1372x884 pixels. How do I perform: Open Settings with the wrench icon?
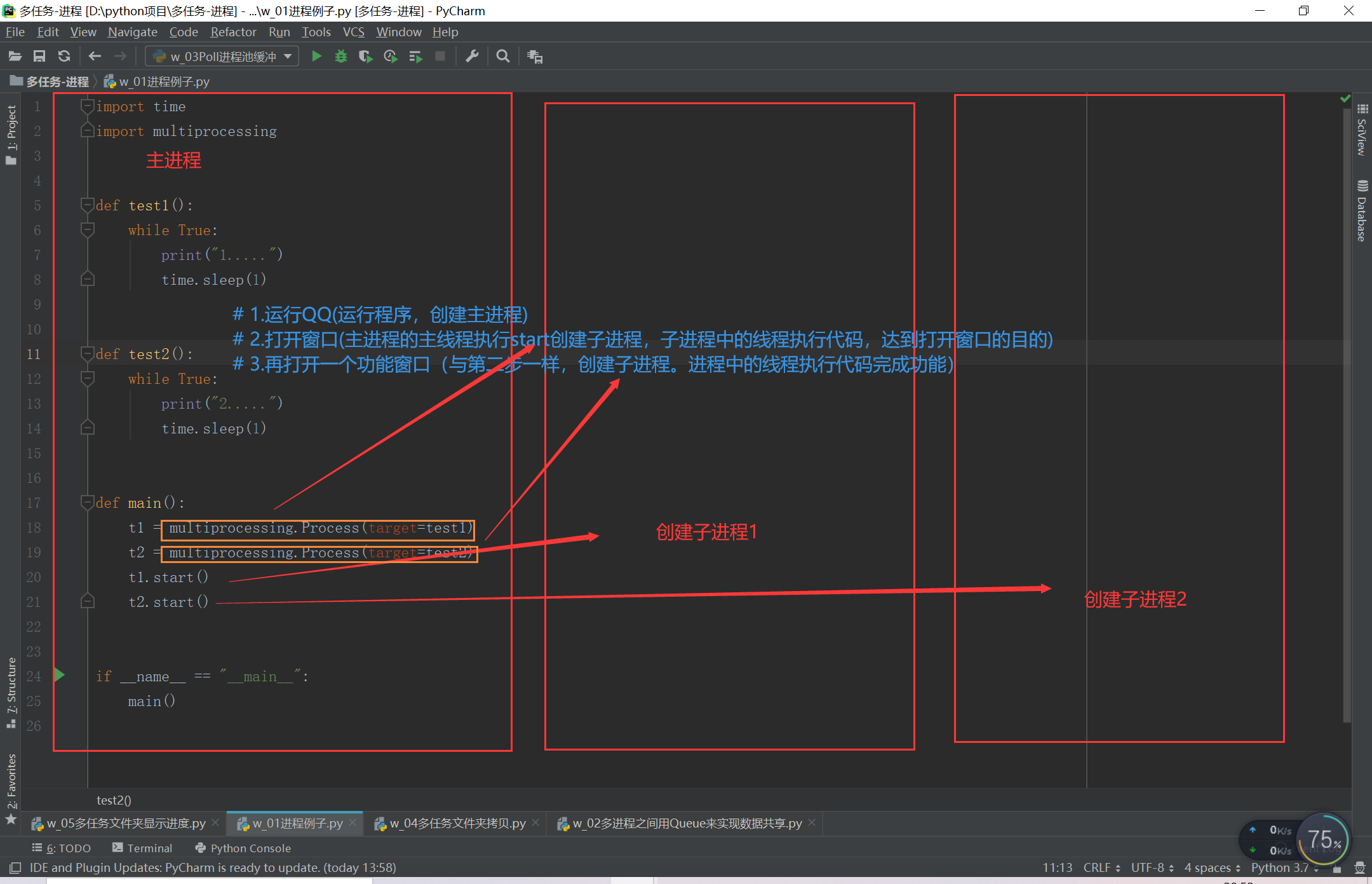pyautogui.click(x=472, y=57)
